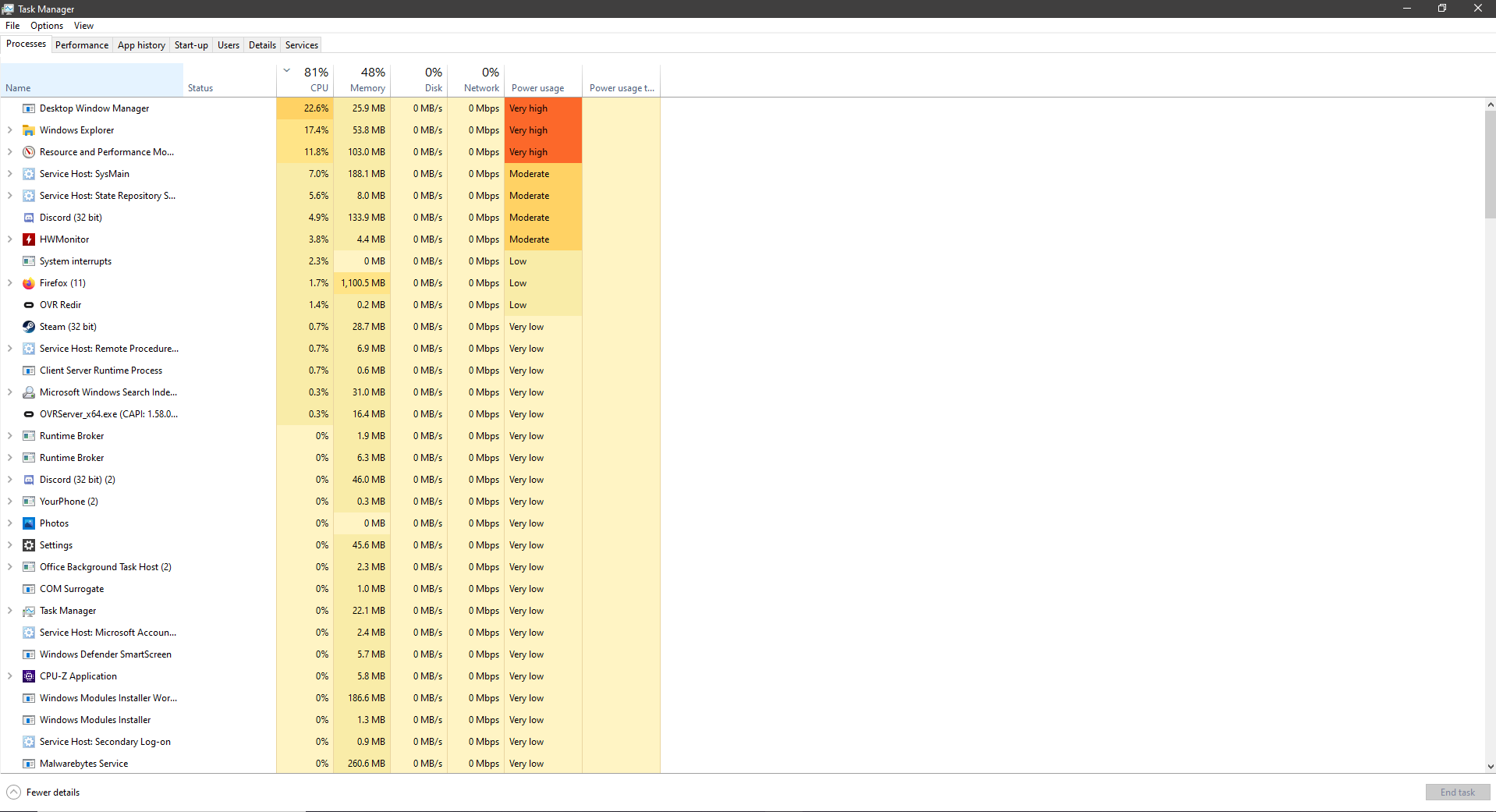Click Fewer details to collapse the view
The height and width of the screenshot is (812, 1496).
[43, 792]
